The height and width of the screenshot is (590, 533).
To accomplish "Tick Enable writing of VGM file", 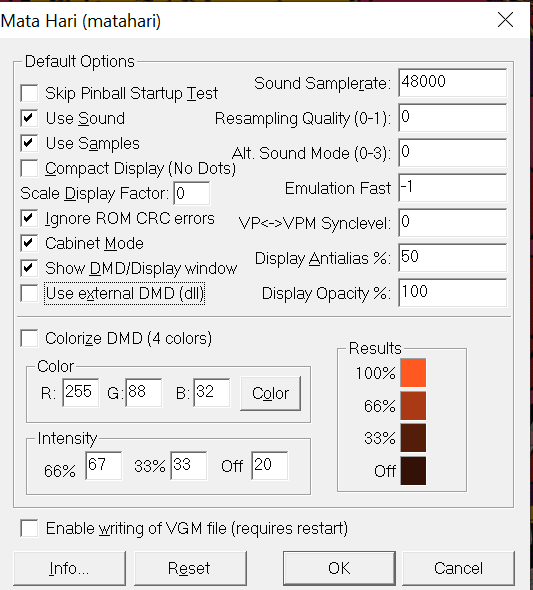I will pyautogui.click(x=29, y=528).
